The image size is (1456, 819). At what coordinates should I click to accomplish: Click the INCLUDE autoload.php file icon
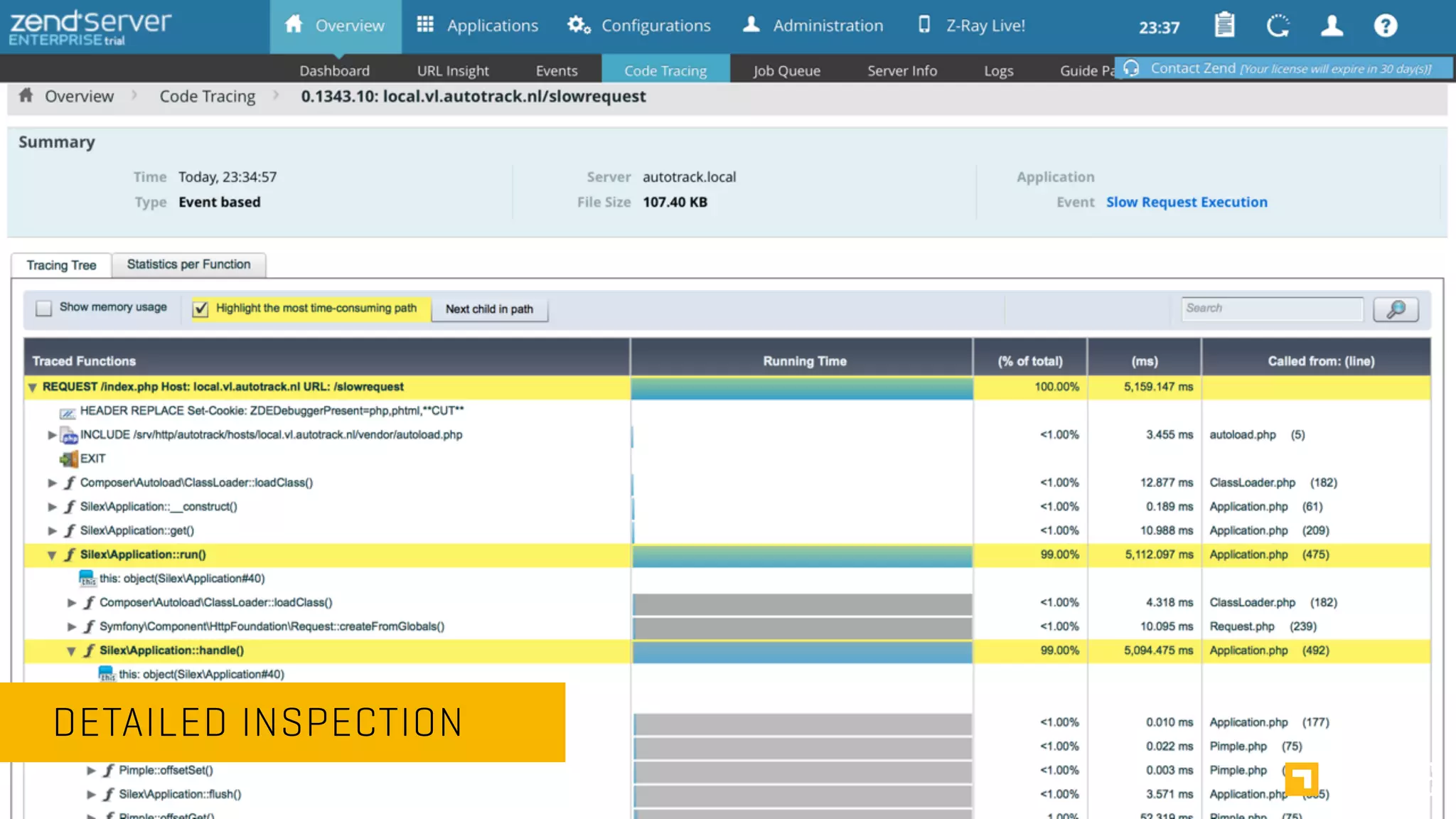pos(69,435)
